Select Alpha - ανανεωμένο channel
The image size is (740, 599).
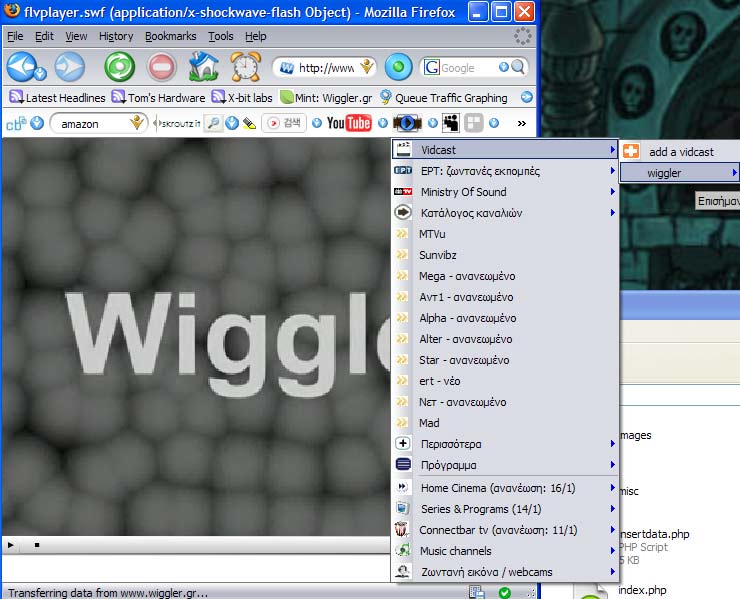(x=505, y=318)
